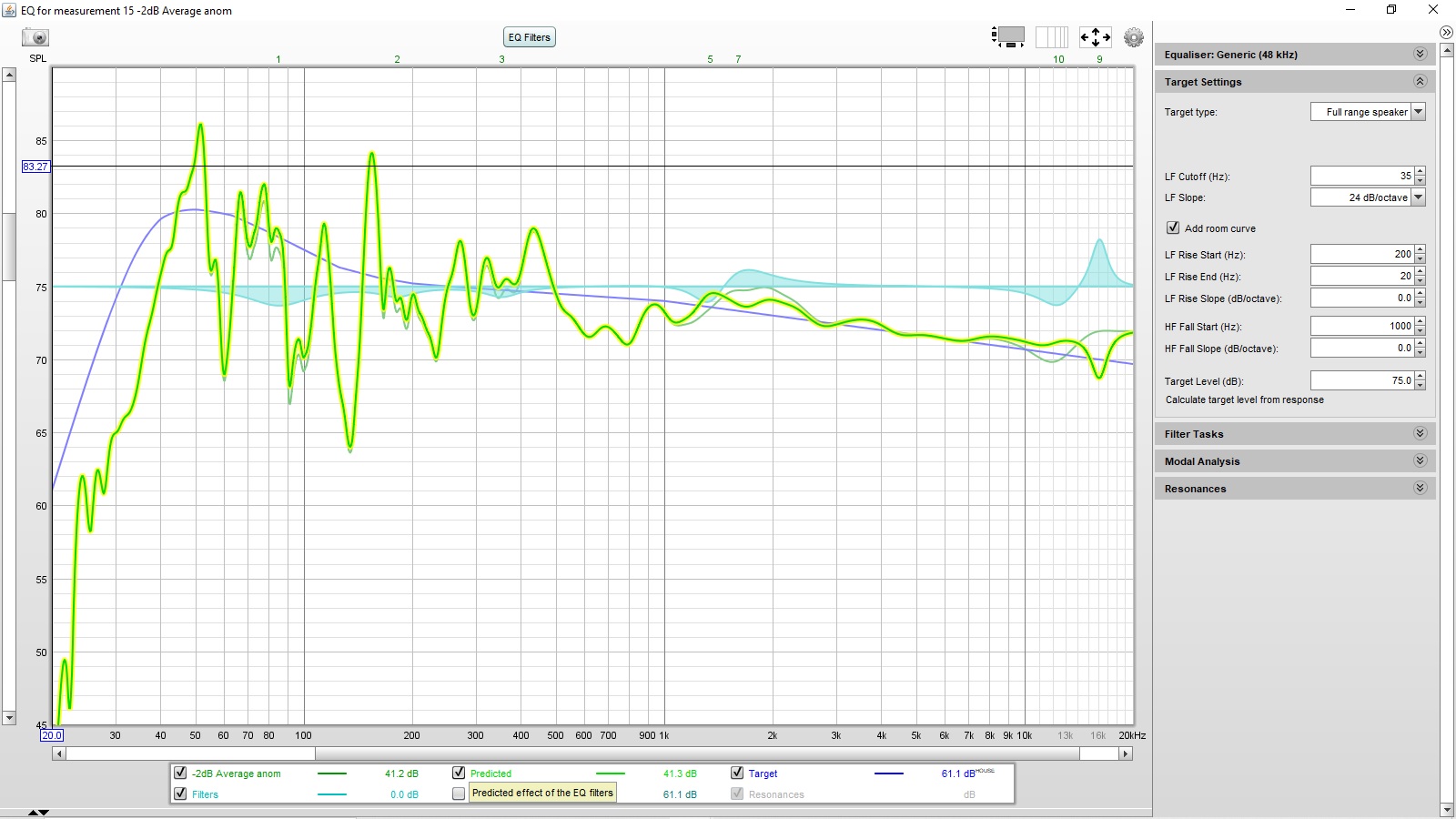Click the Resonances legend label

[776, 794]
